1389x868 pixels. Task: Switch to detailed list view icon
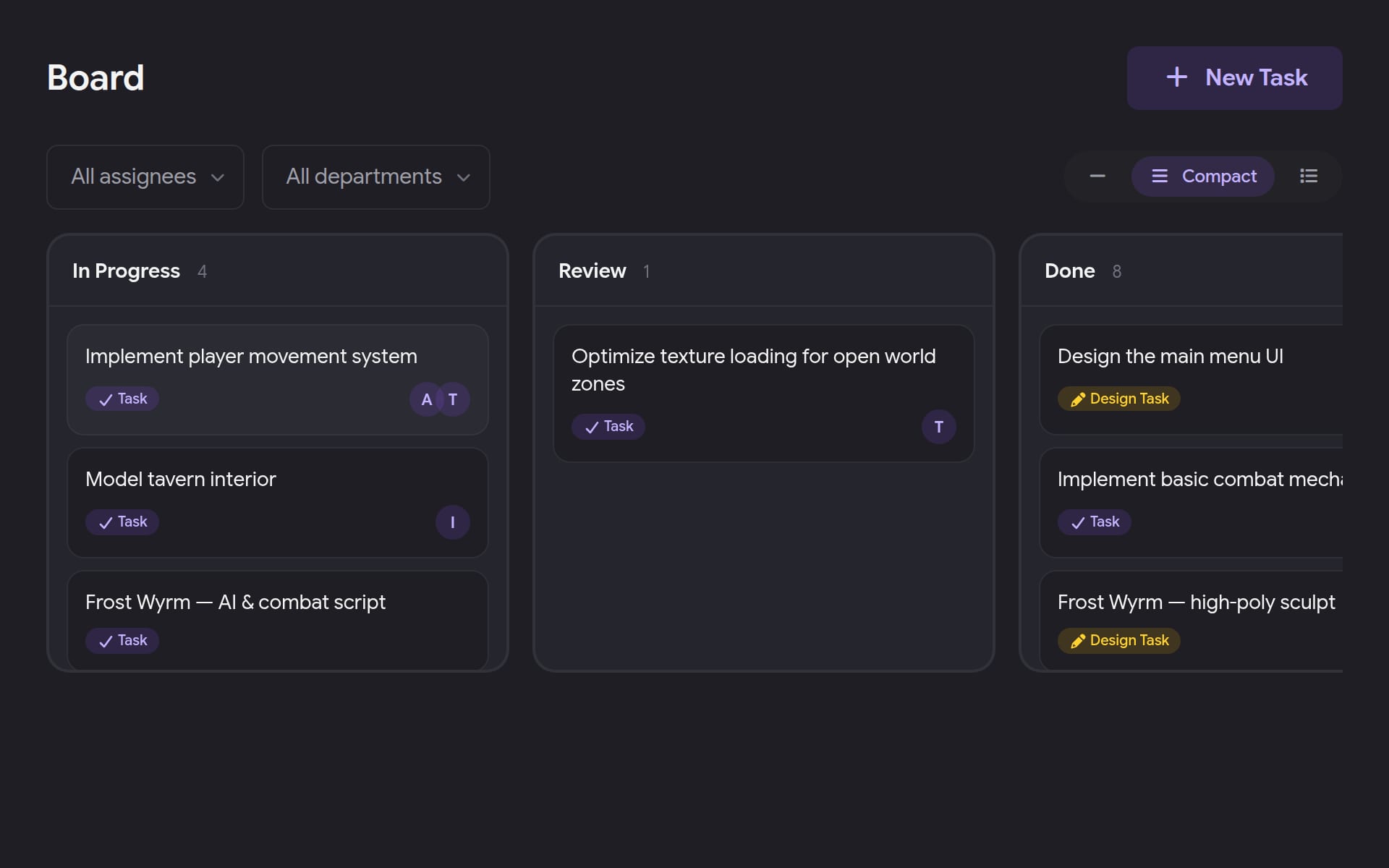coord(1309,176)
